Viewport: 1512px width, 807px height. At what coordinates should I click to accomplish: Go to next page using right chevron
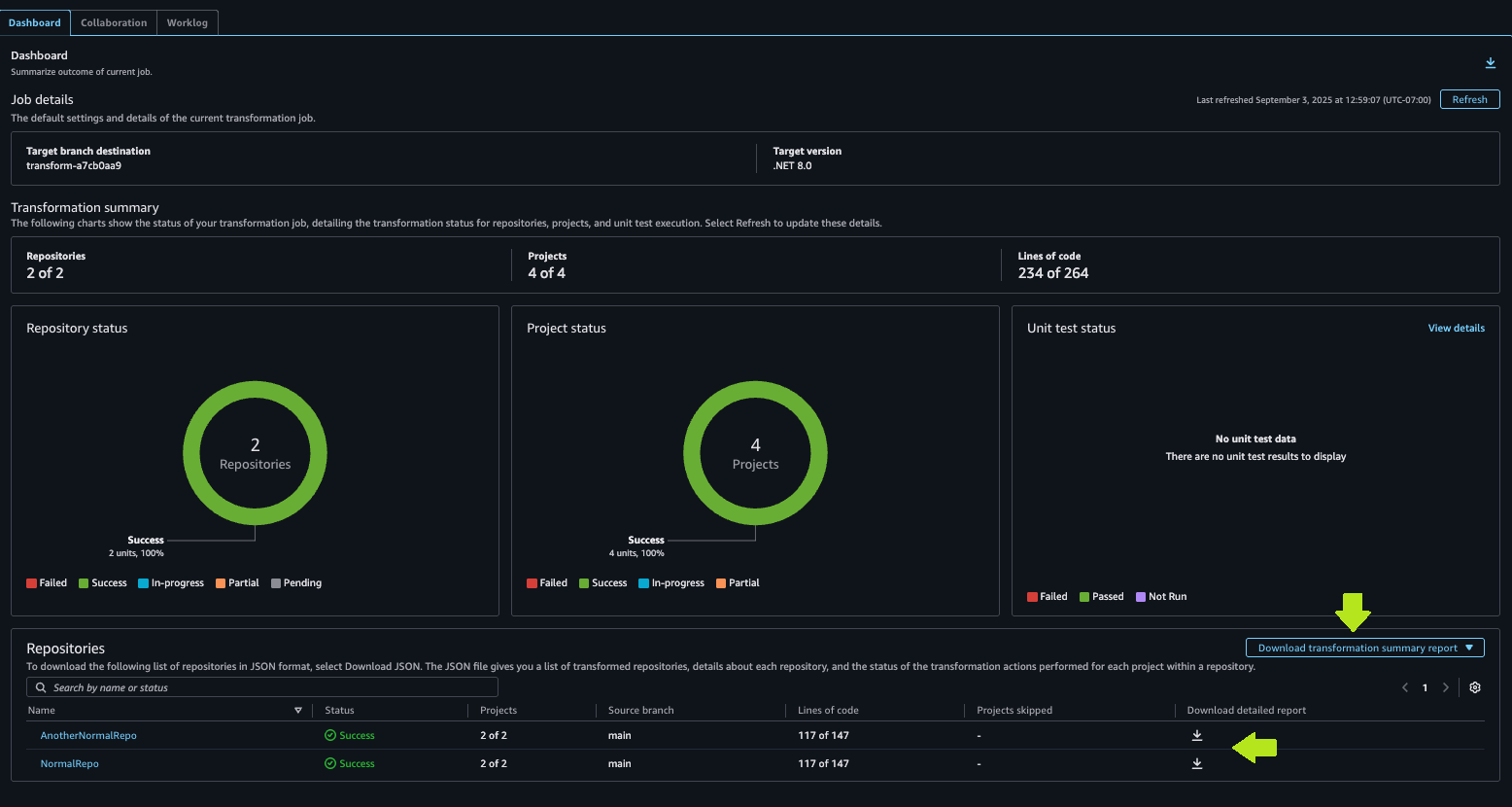1446,686
